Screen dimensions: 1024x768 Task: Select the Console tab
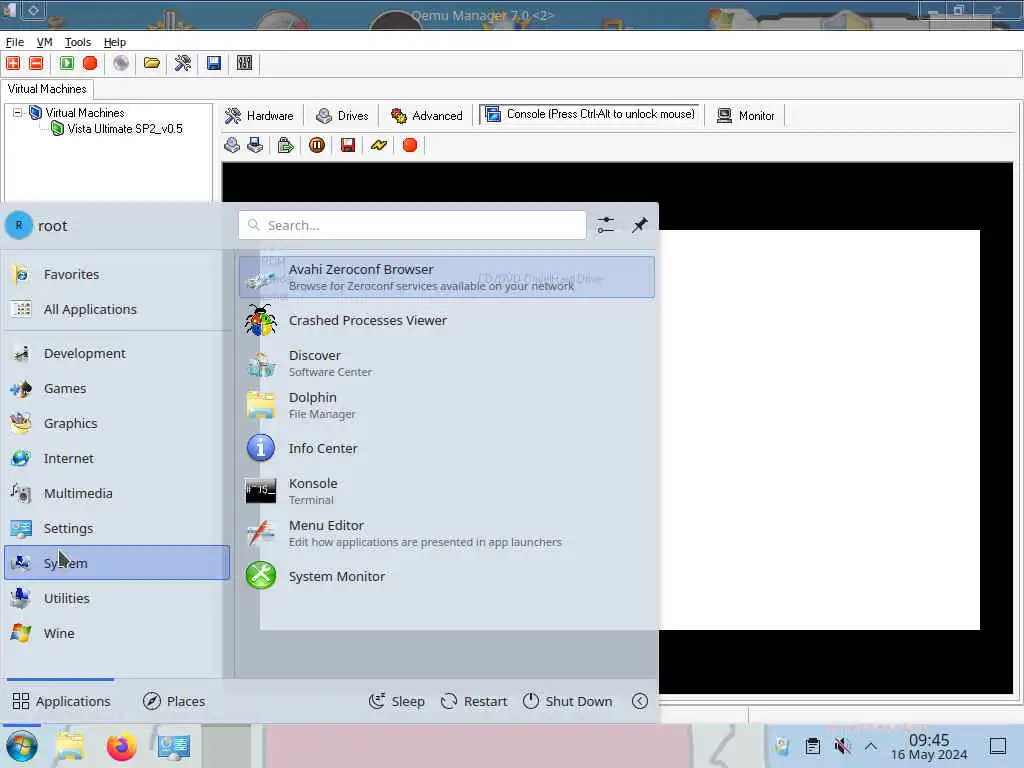(589, 114)
